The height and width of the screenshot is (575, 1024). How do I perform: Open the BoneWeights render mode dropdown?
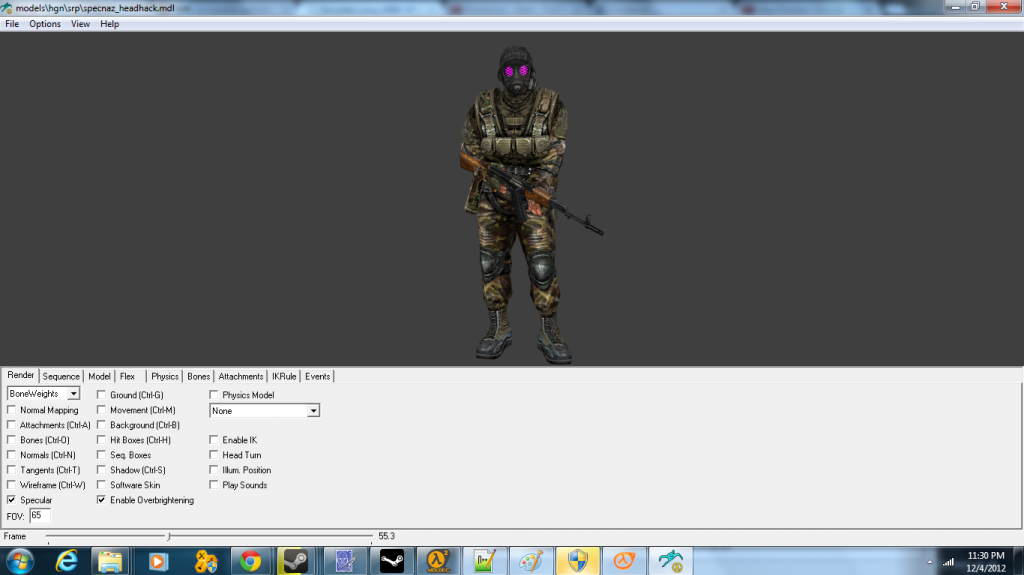(x=44, y=393)
